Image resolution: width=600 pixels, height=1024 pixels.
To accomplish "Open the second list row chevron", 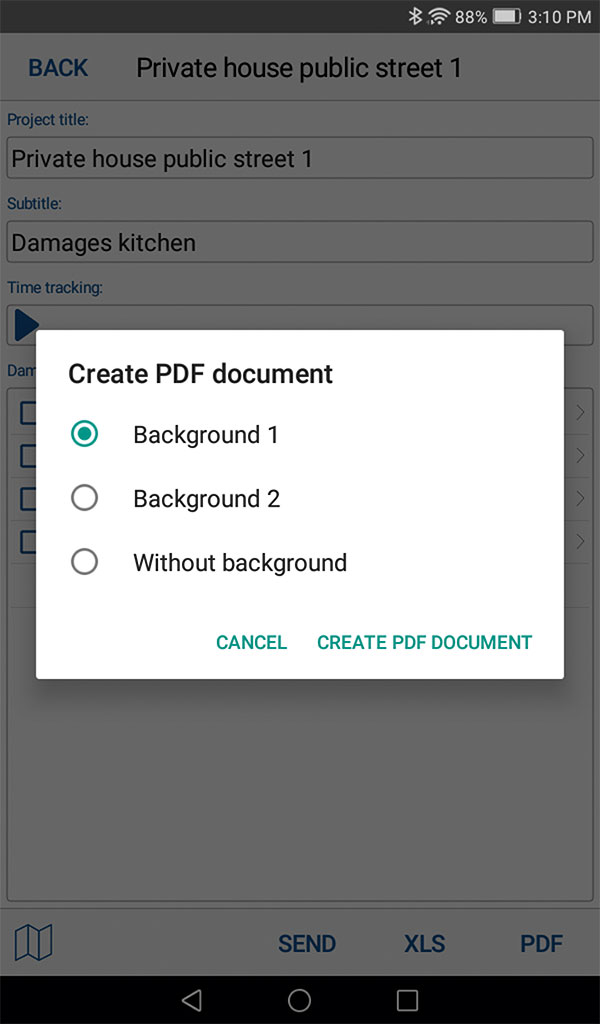I will click(x=580, y=455).
